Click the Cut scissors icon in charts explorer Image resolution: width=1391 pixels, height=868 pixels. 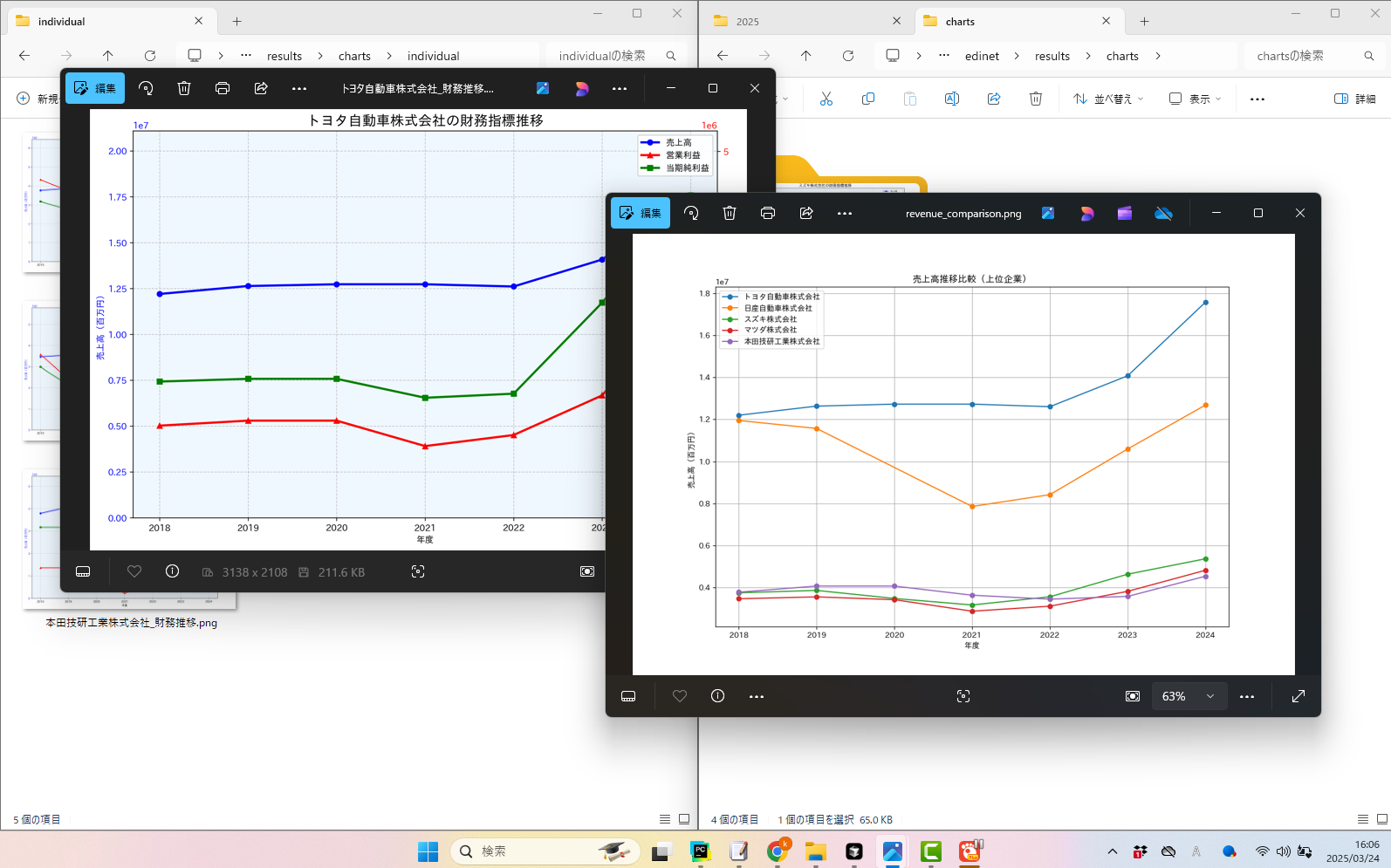[826, 99]
